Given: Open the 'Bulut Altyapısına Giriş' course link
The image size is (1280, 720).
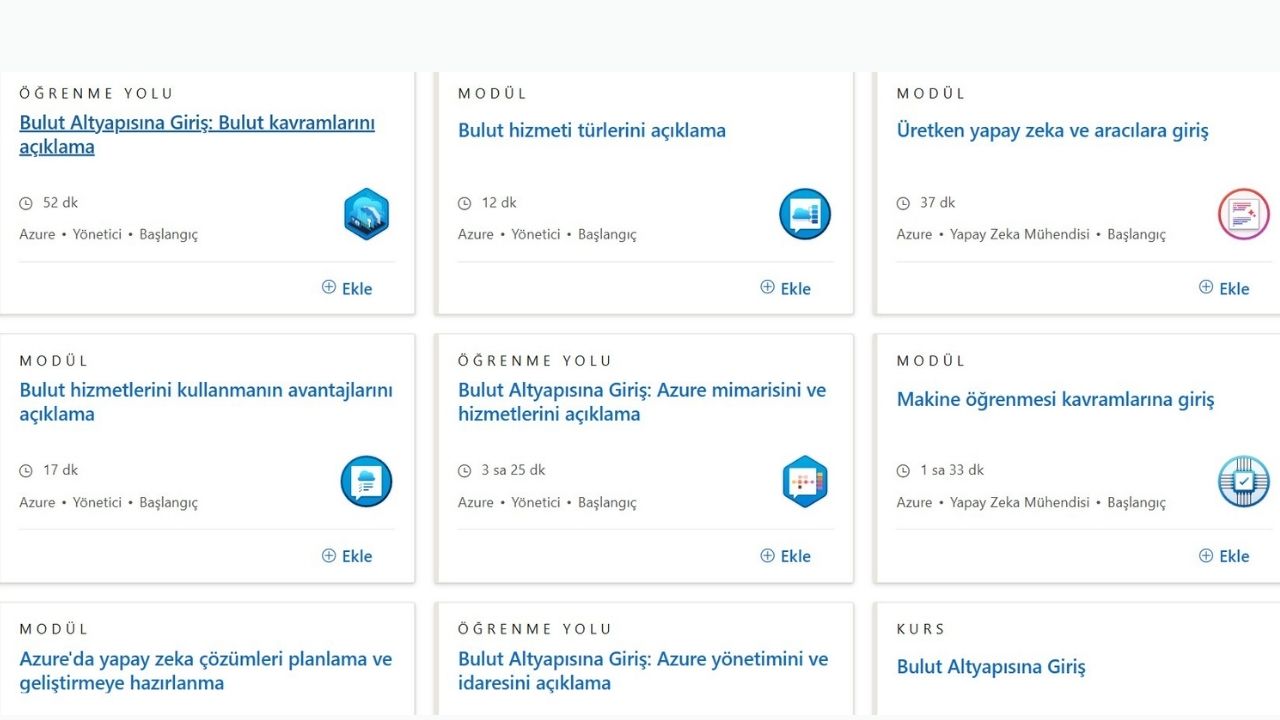Looking at the screenshot, I should point(989,666).
